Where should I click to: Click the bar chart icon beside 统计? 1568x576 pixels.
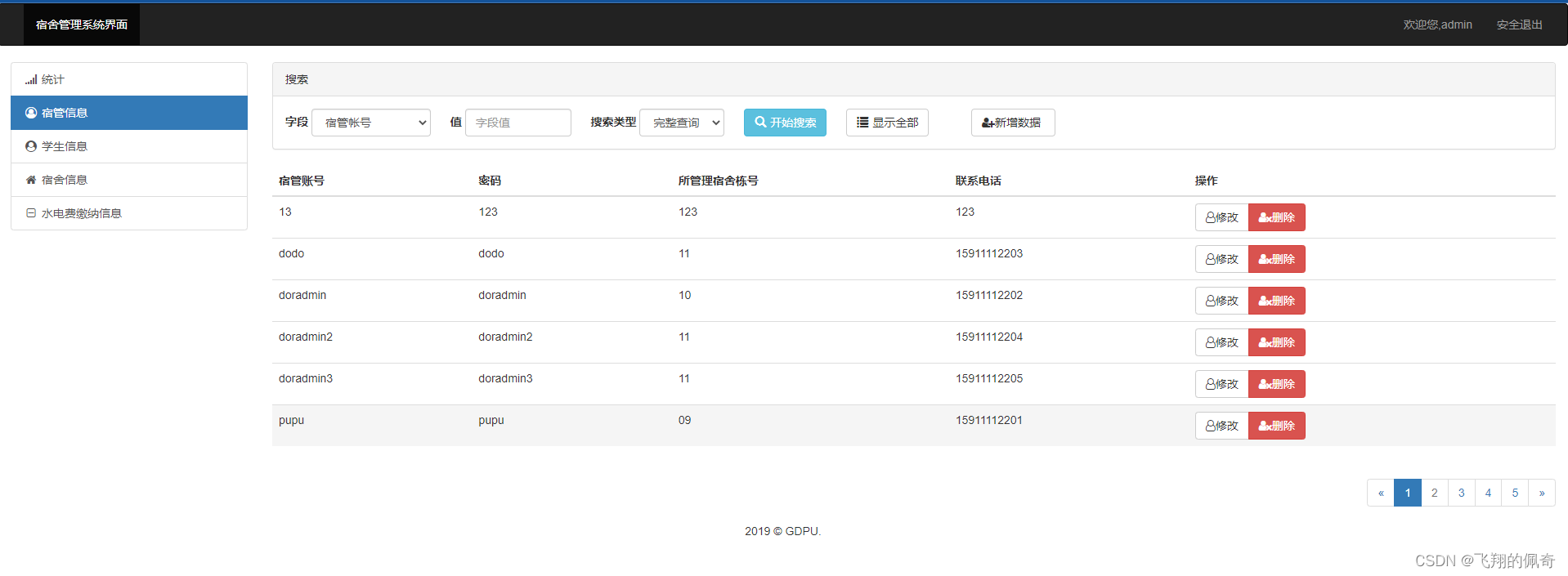(x=31, y=80)
